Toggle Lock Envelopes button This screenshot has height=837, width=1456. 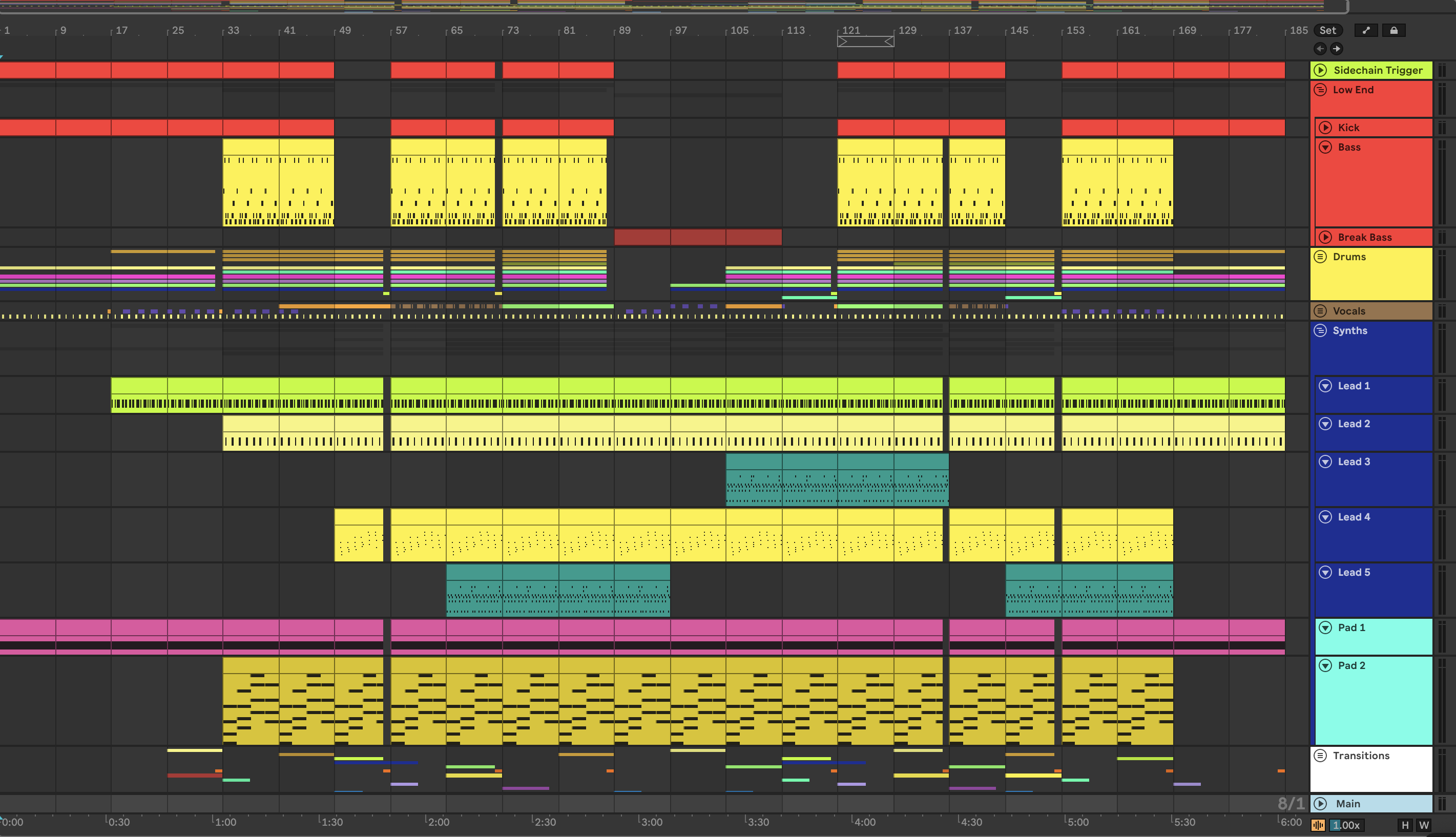point(1393,30)
